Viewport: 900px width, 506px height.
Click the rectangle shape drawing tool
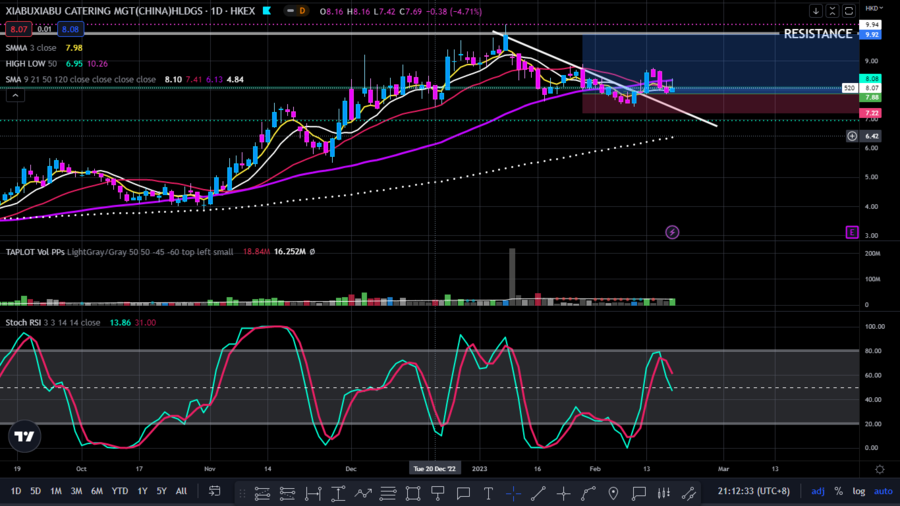pyautogui.click(x=413, y=492)
